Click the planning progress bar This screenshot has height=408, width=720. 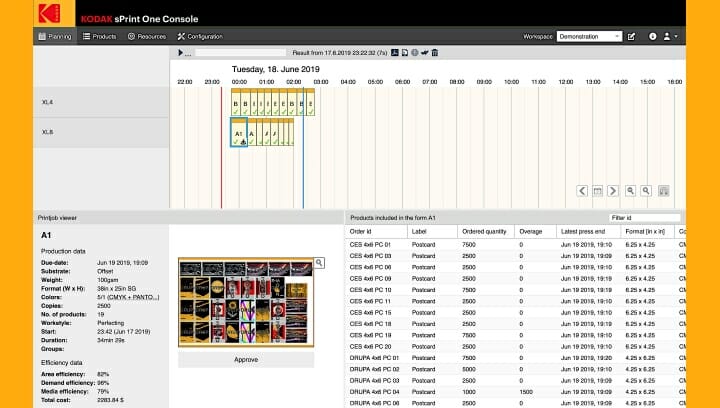click(241, 53)
